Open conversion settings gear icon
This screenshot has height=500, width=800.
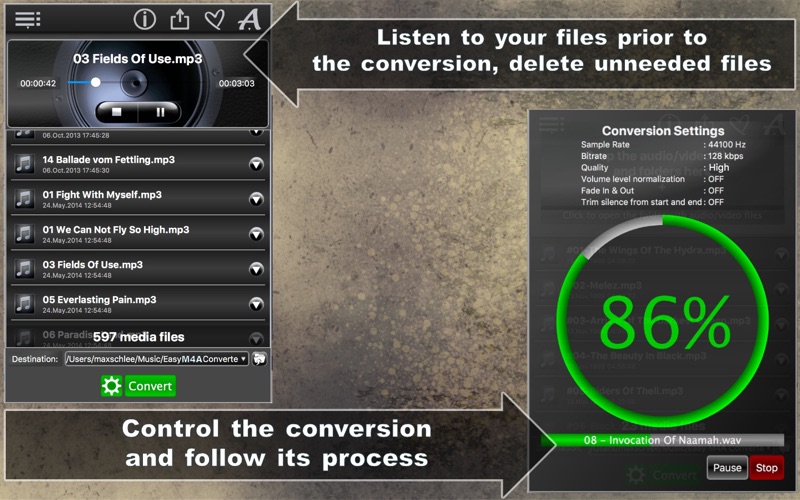pos(111,386)
